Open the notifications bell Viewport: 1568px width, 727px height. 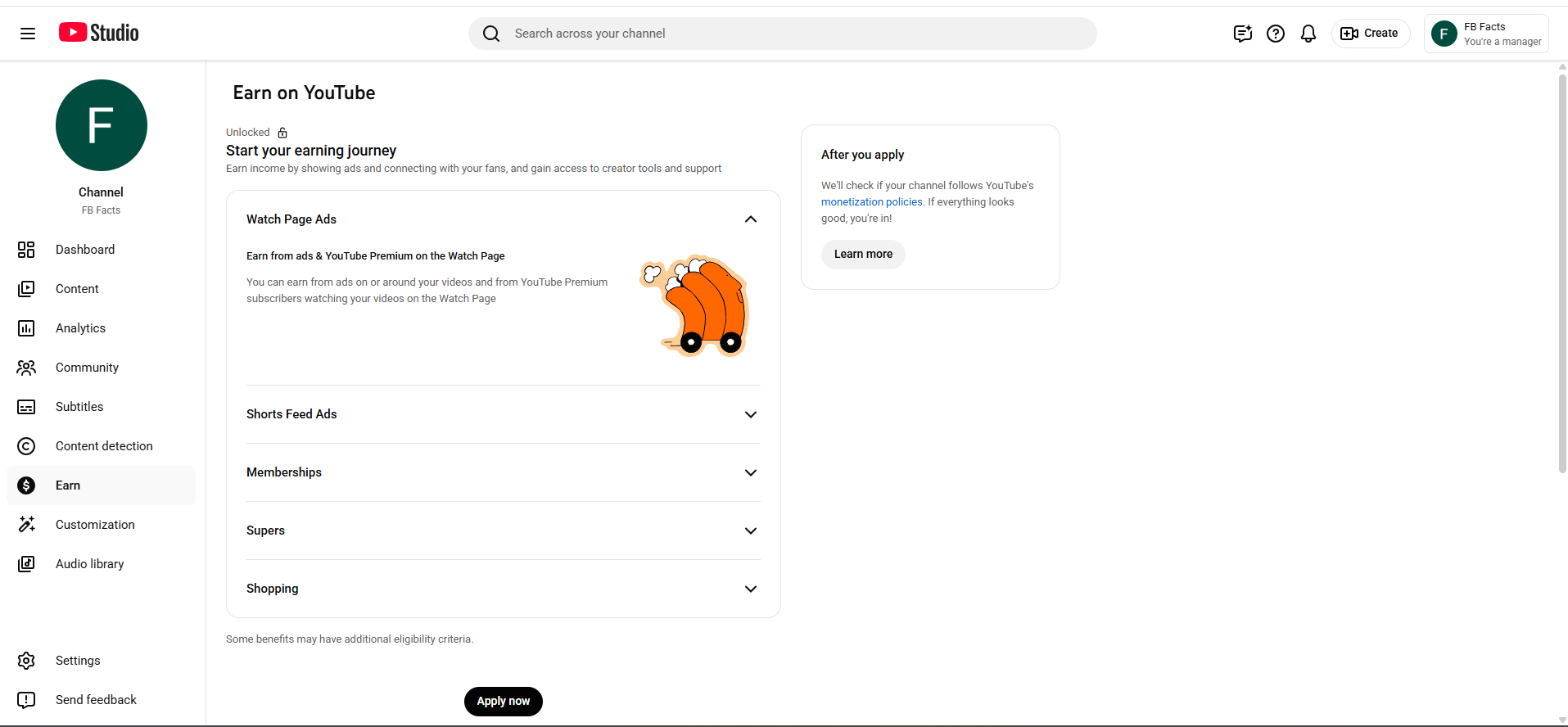click(x=1308, y=34)
